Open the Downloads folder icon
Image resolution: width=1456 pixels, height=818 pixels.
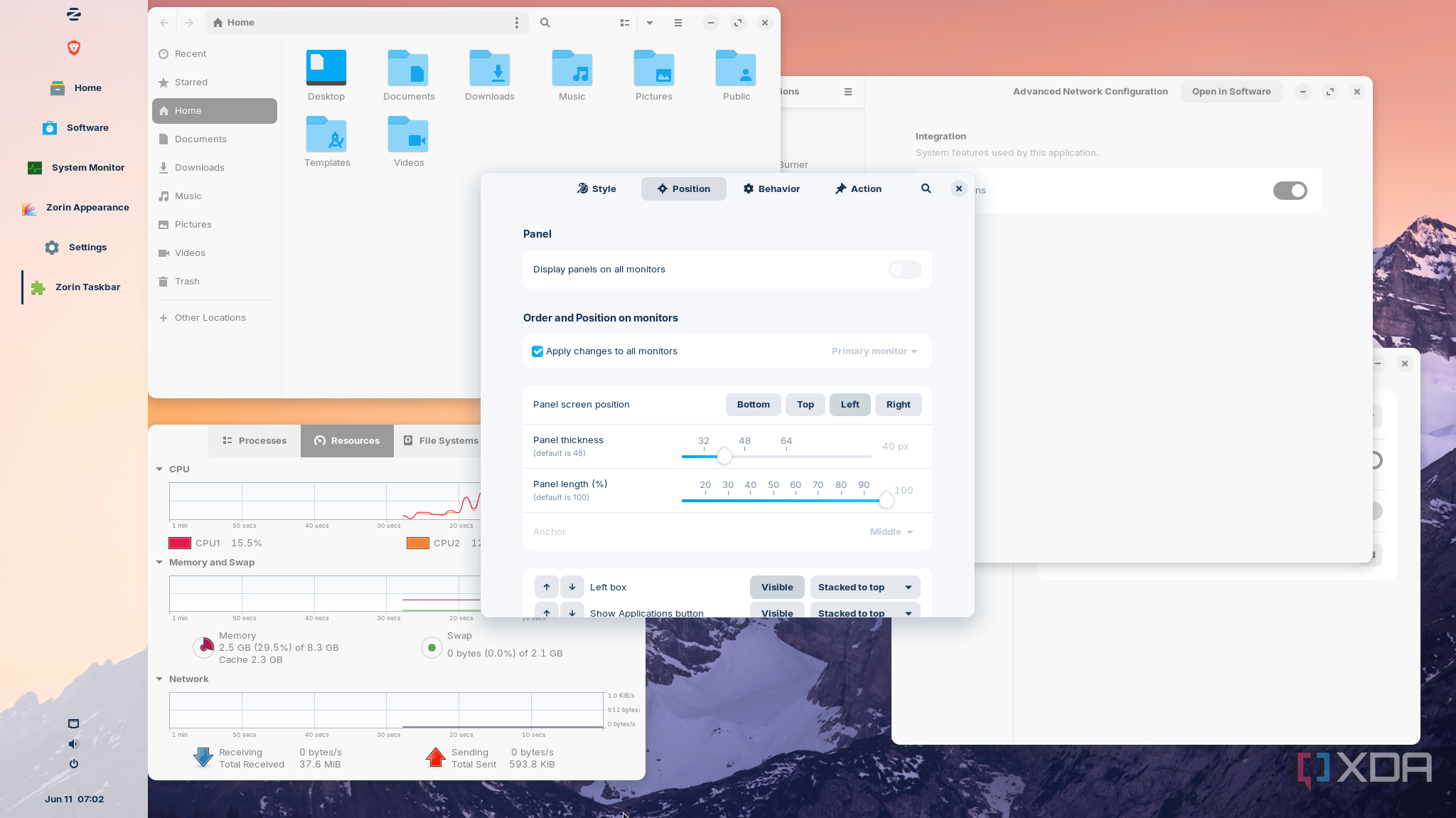click(x=490, y=69)
